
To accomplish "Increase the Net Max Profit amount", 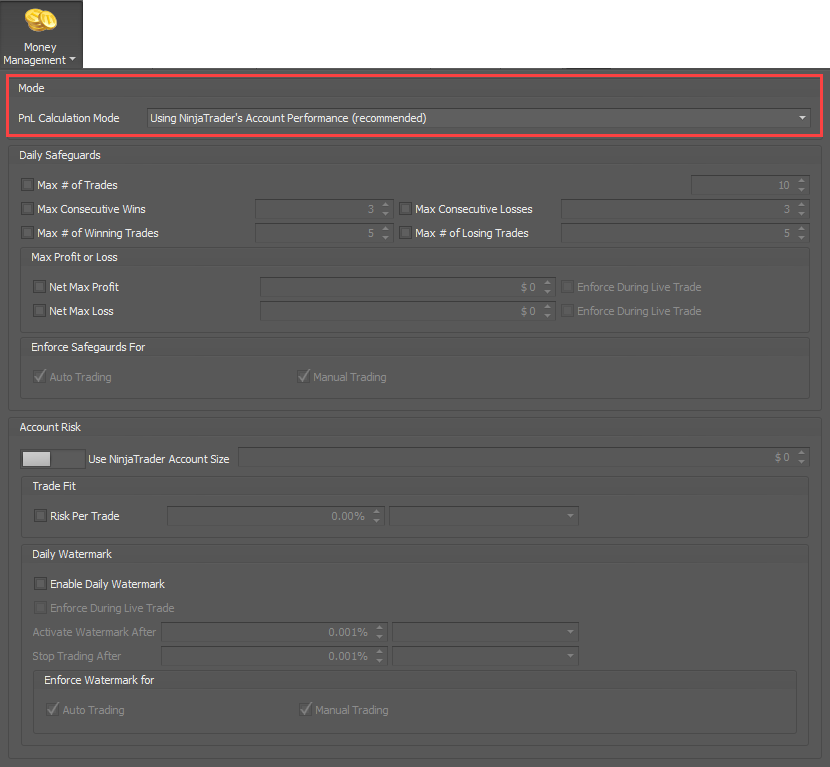I will click(548, 283).
